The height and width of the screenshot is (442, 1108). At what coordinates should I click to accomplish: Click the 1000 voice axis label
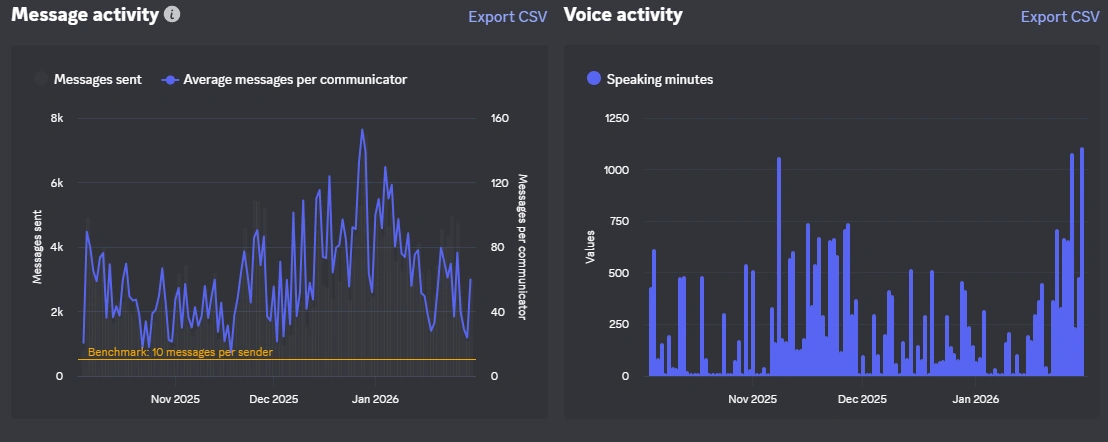(616, 169)
